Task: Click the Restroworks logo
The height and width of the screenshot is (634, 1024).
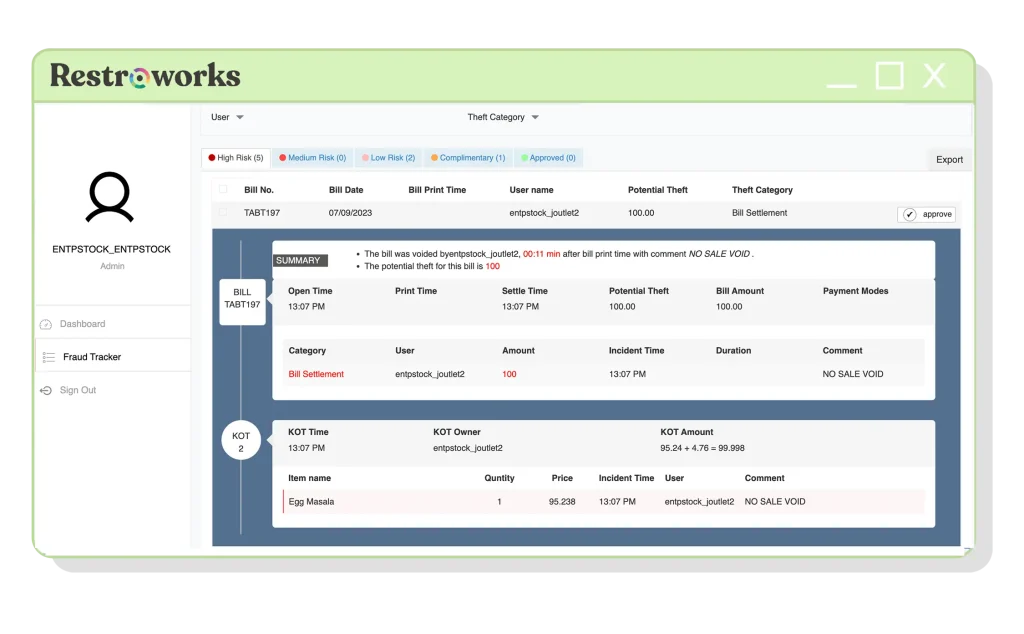Action: (144, 75)
